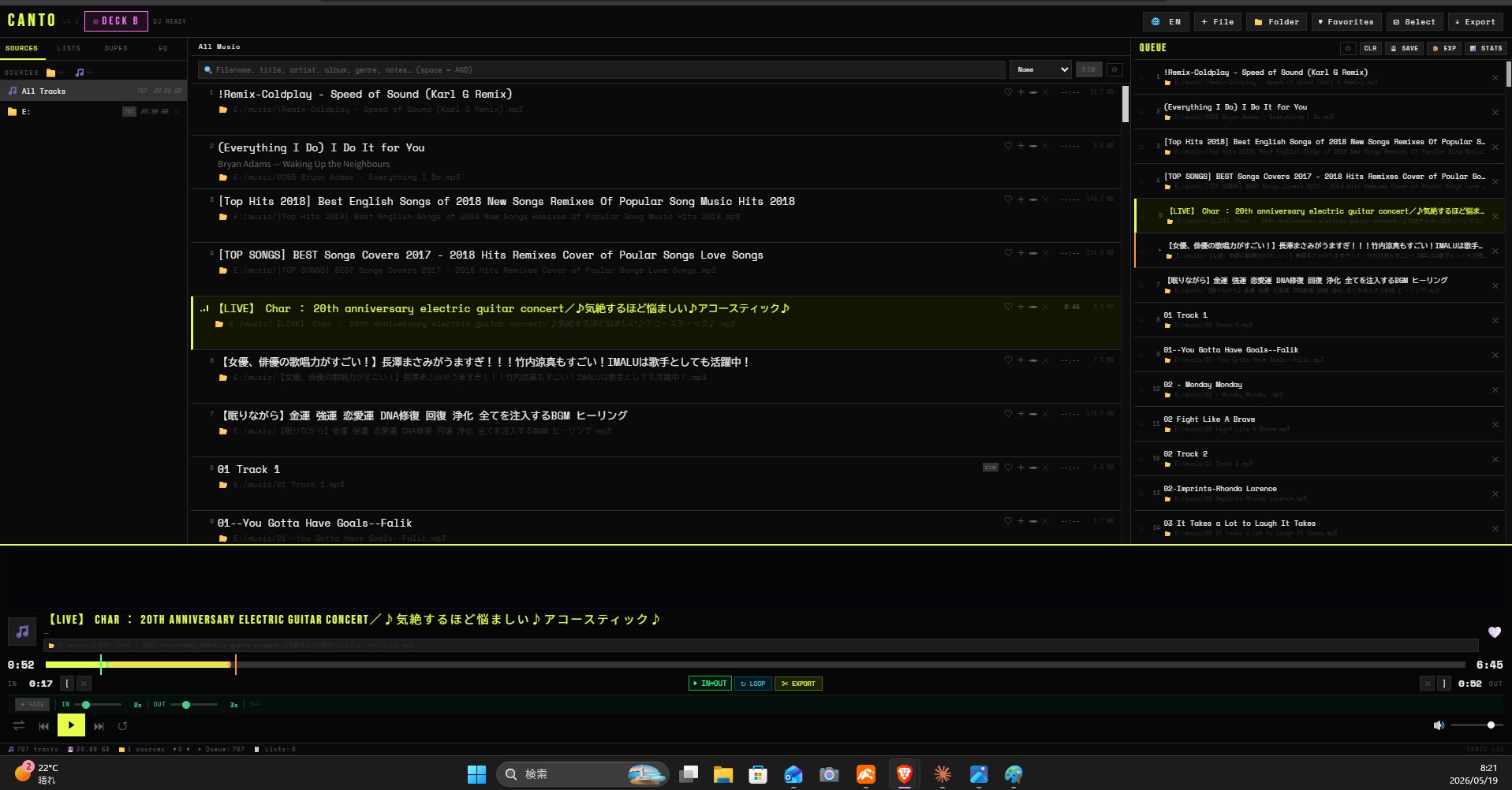Open folder of Coldplay track in list
Screen dimensions: 1512x790
tap(223, 110)
